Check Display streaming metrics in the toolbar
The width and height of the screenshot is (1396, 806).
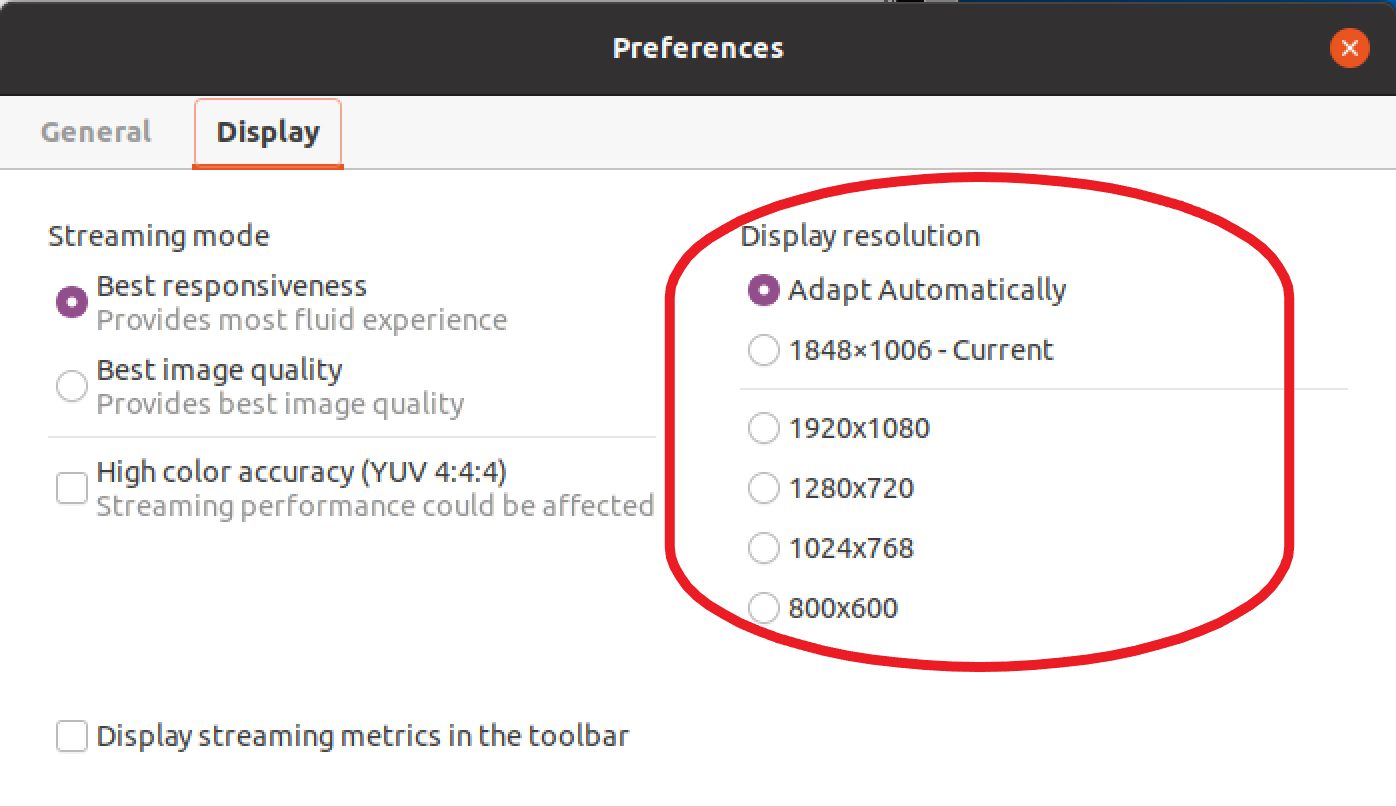71,736
